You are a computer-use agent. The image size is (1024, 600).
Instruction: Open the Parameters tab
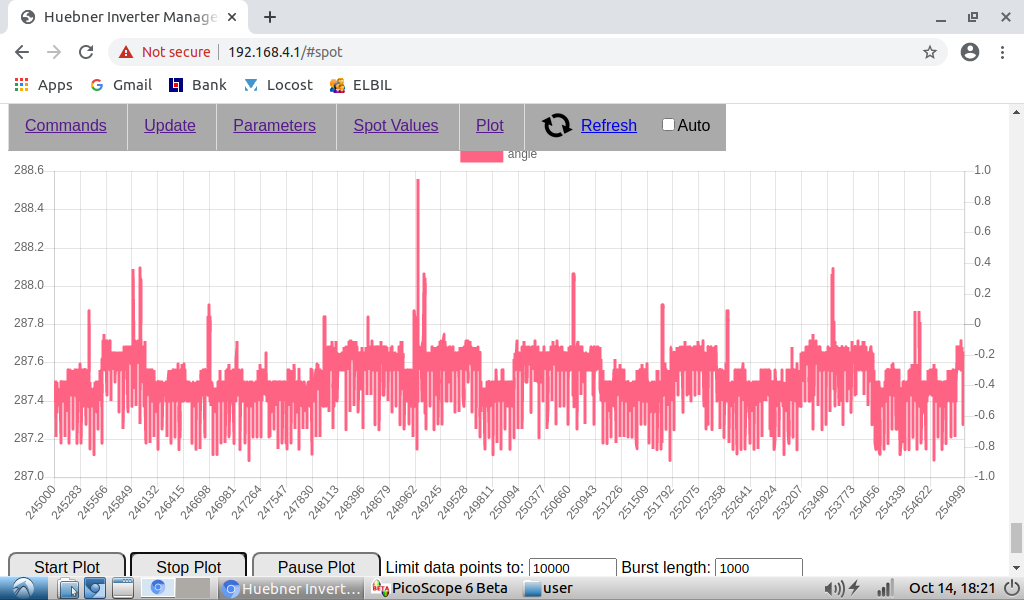[274, 125]
